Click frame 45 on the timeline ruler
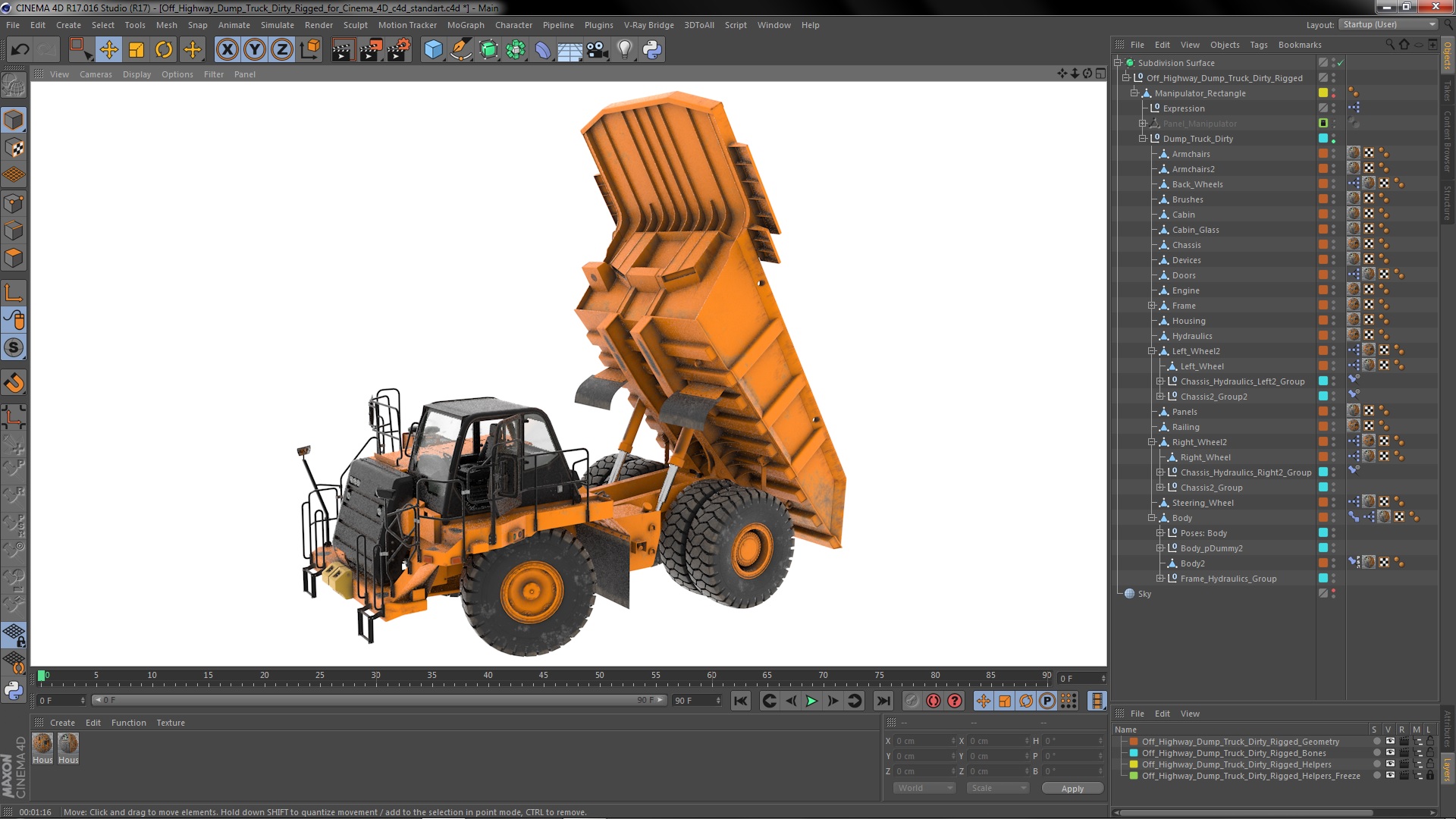This screenshot has width=1456, height=819. [x=544, y=676]
